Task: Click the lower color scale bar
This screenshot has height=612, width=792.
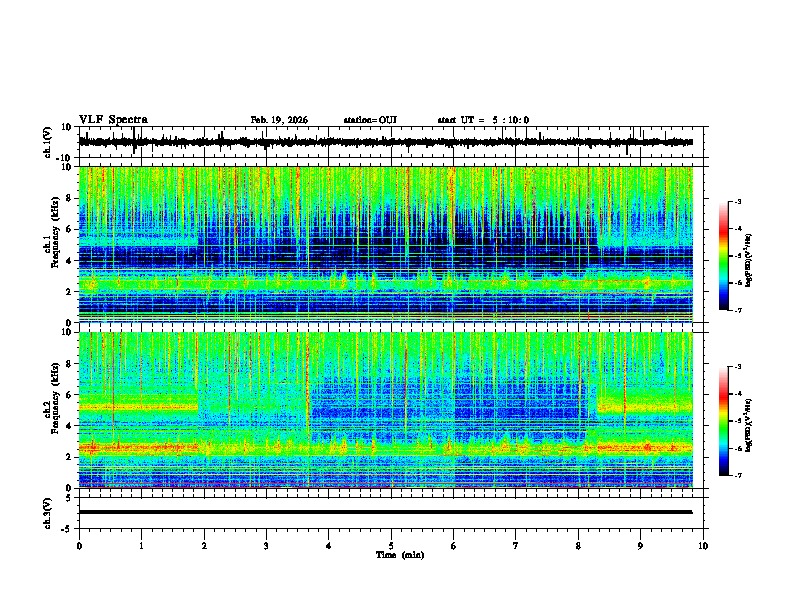Action: [x=724, y=421]
